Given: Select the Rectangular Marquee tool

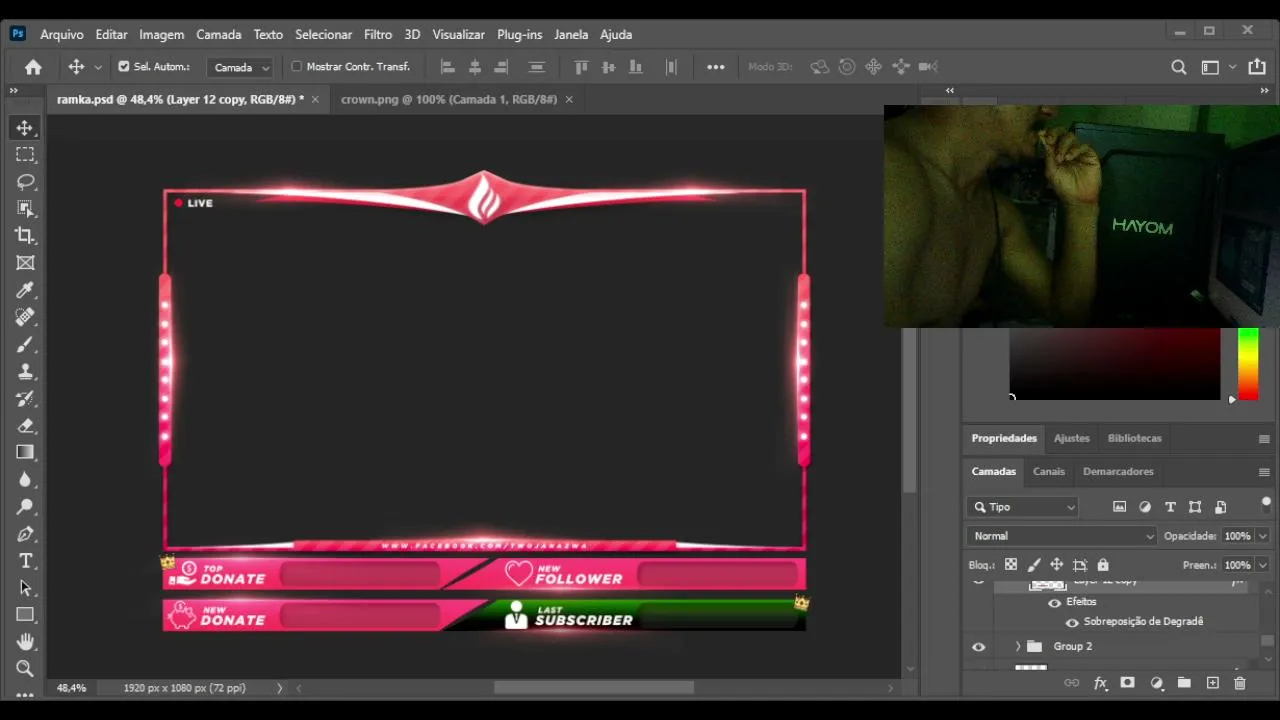Looking at the screenshot, I should pyautogui.click(x=25, y=155).
